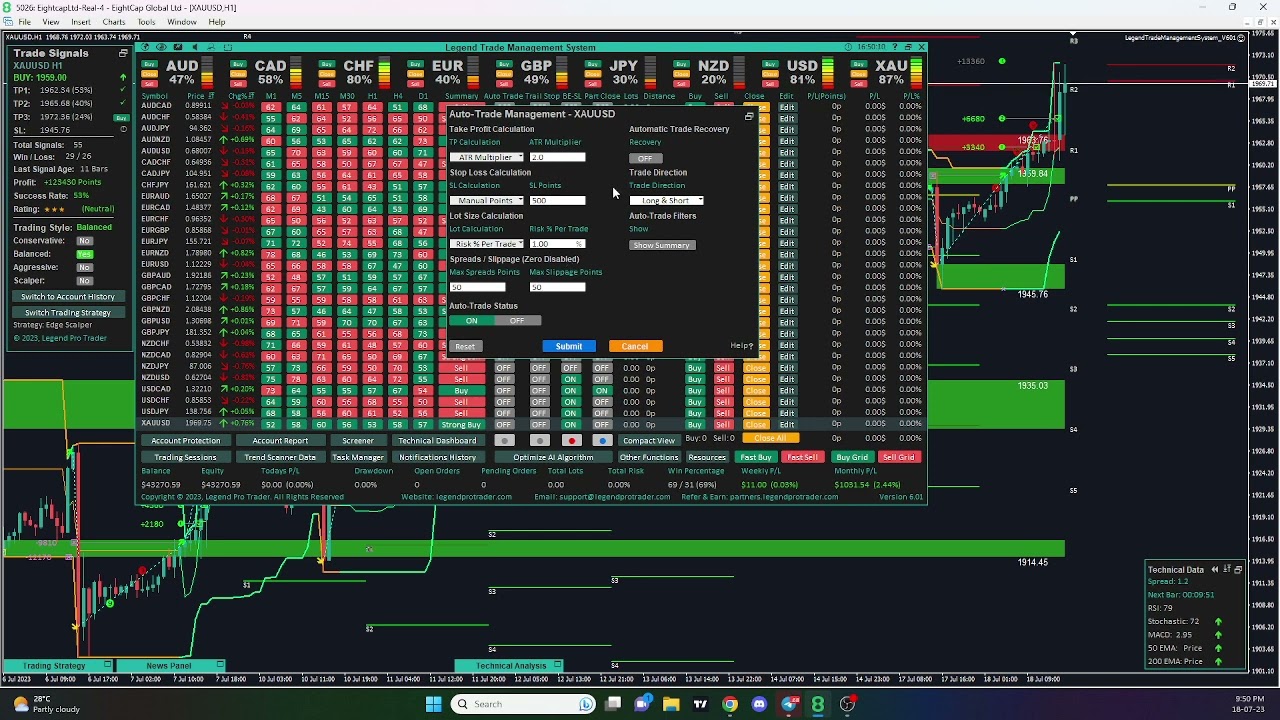
Task: Toggle Aggressive trading style No button
Action: [x=85, y=267]
